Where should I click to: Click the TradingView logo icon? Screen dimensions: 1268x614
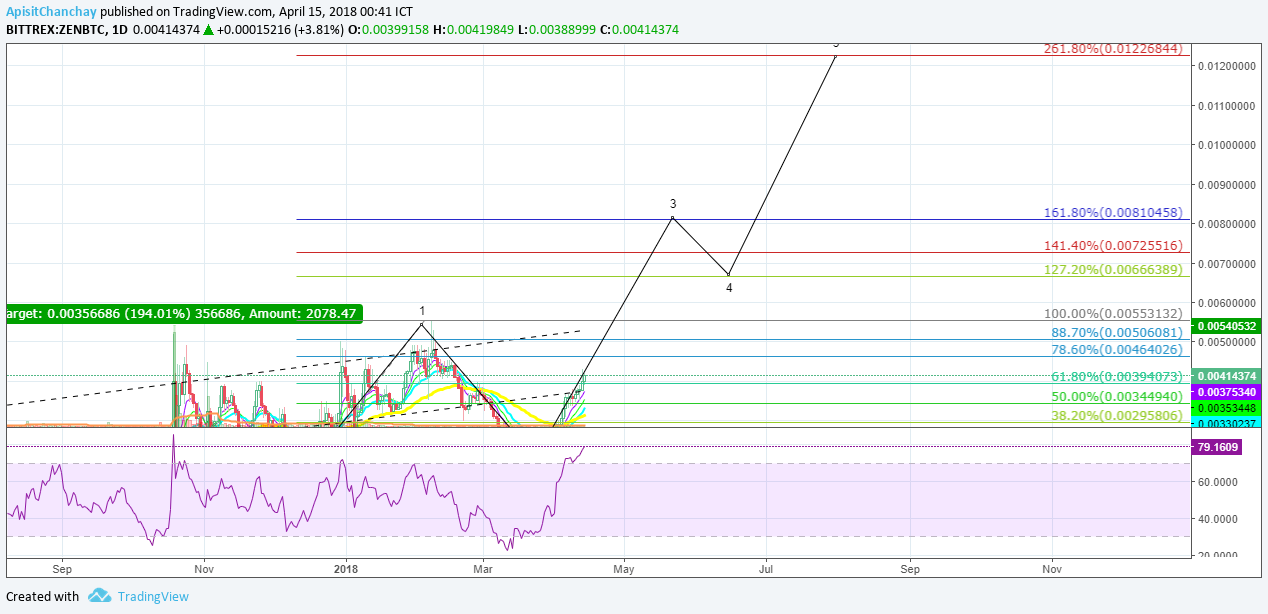98,596
